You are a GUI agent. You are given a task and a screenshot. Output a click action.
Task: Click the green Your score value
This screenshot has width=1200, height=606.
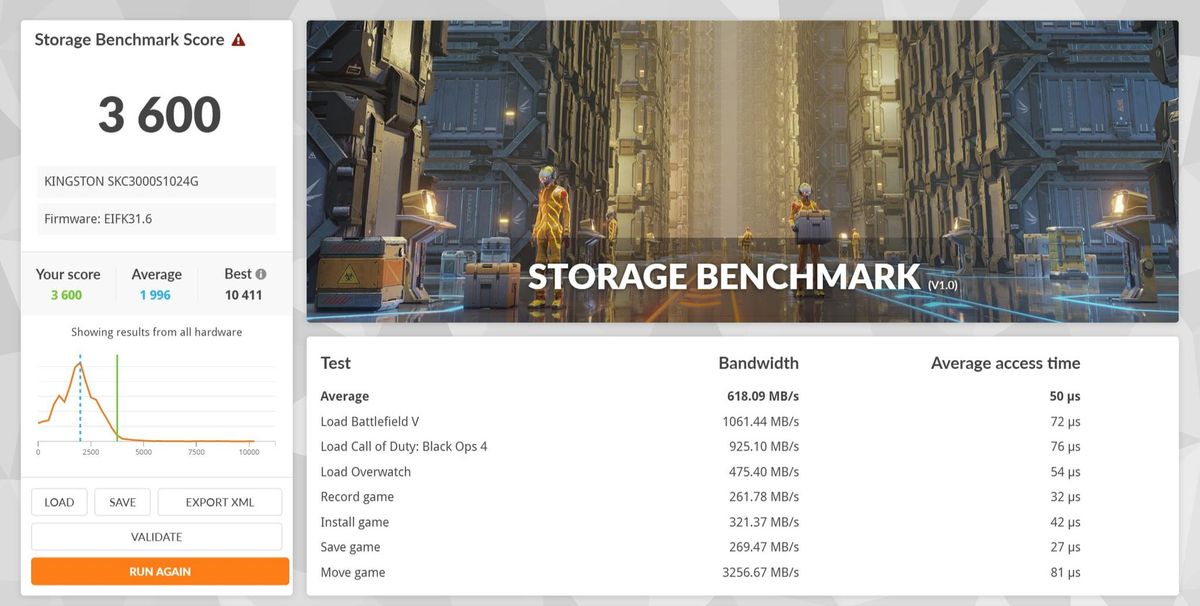click(66, 295)
